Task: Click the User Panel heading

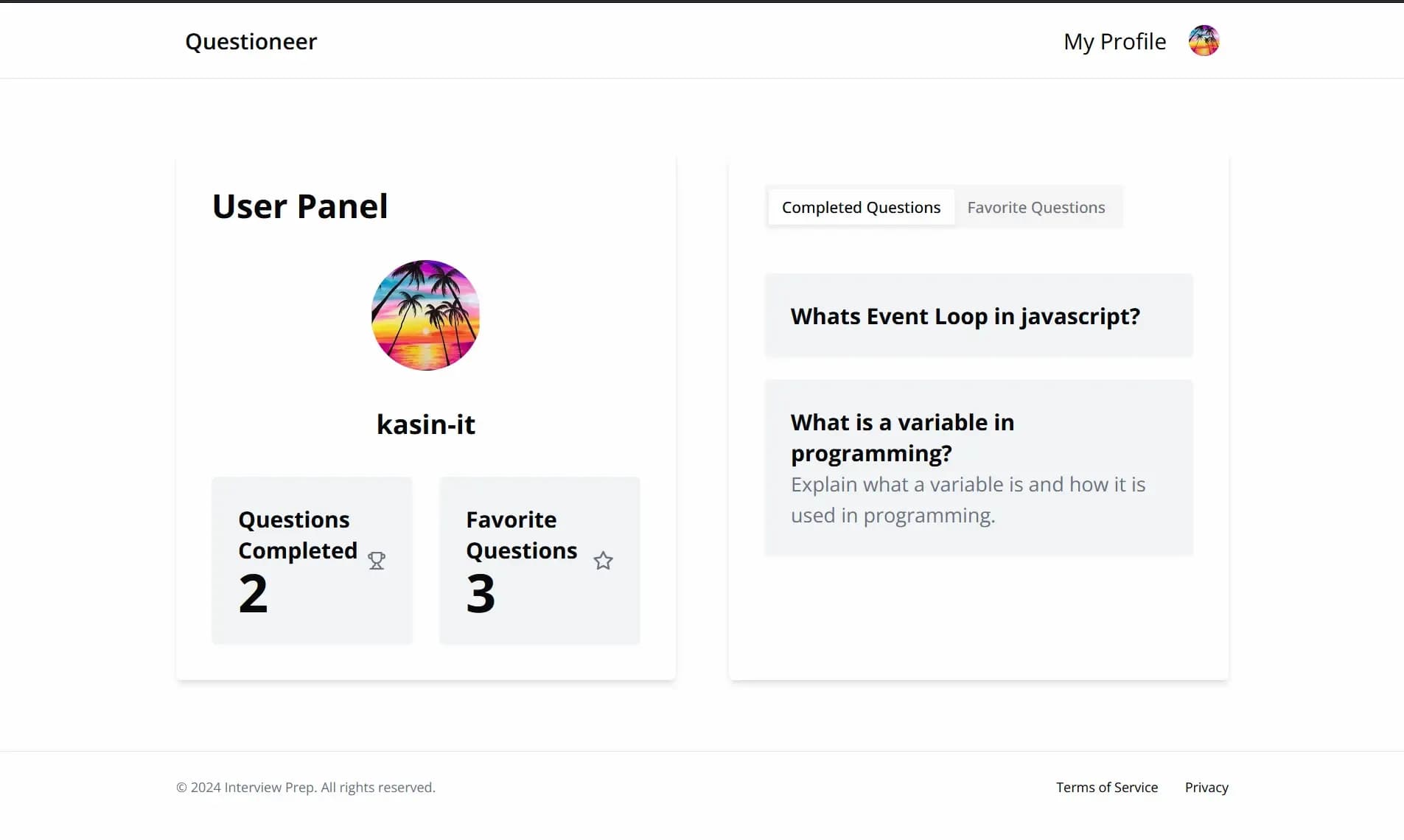Action: 299,206
